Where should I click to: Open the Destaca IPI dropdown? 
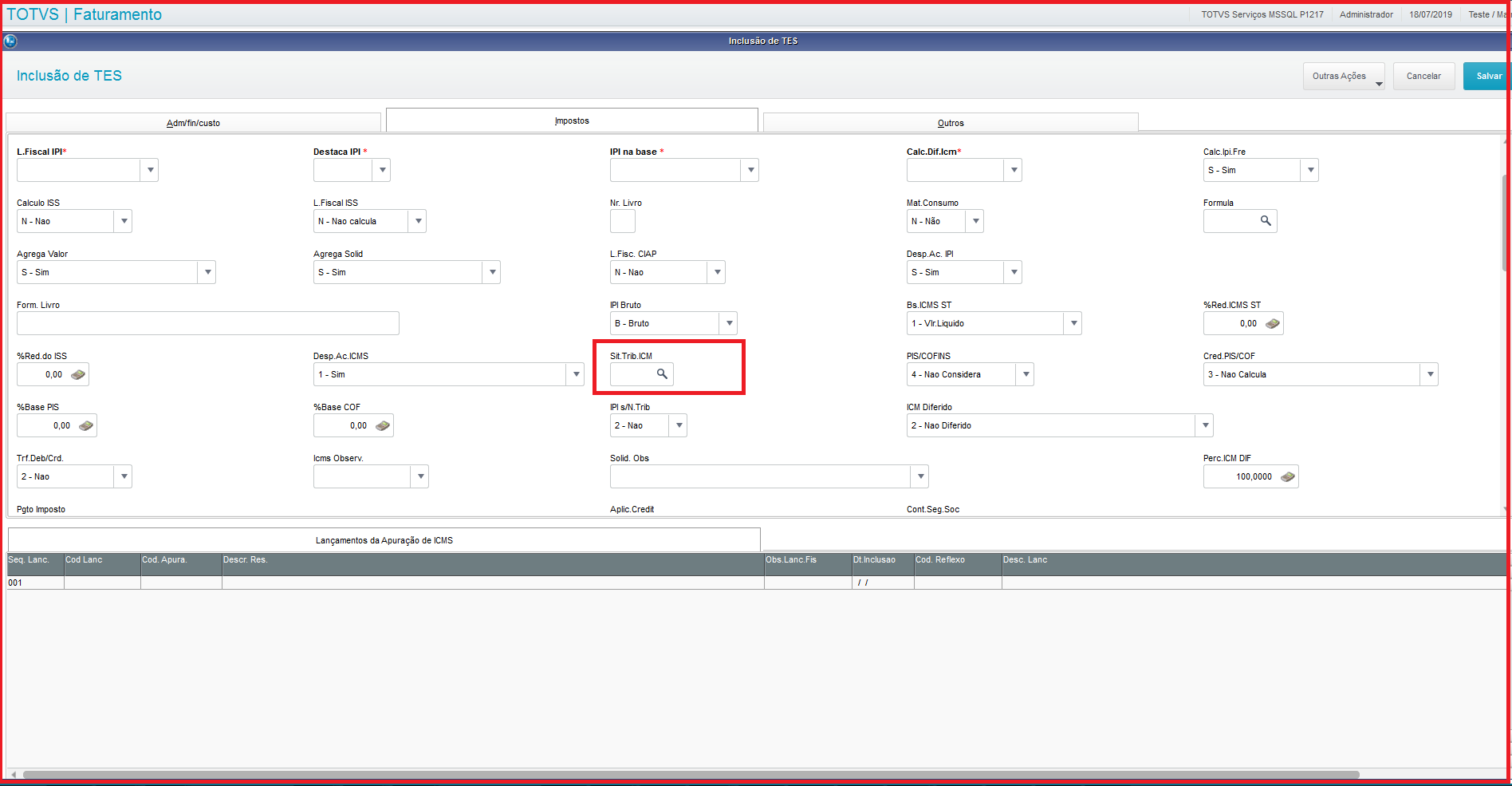click(382, 170)
